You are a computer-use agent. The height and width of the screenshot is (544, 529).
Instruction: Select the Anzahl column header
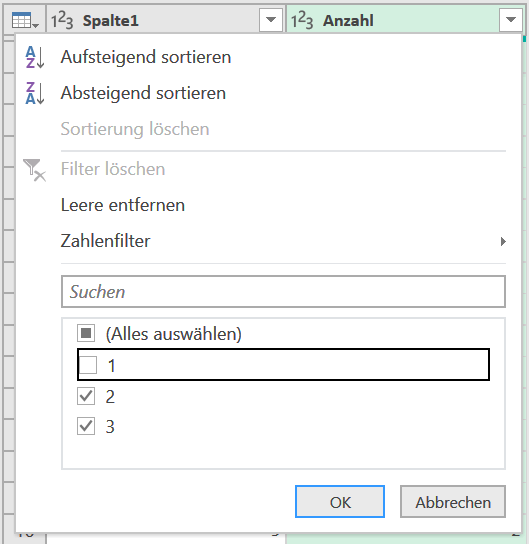click(x=348, y=20)
